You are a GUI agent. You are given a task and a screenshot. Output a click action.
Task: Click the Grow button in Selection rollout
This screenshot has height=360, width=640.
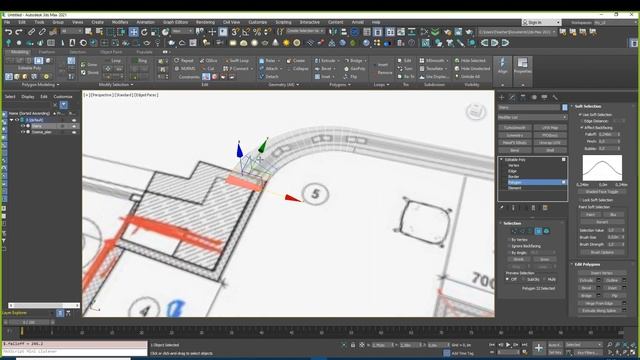coord(544,259)
